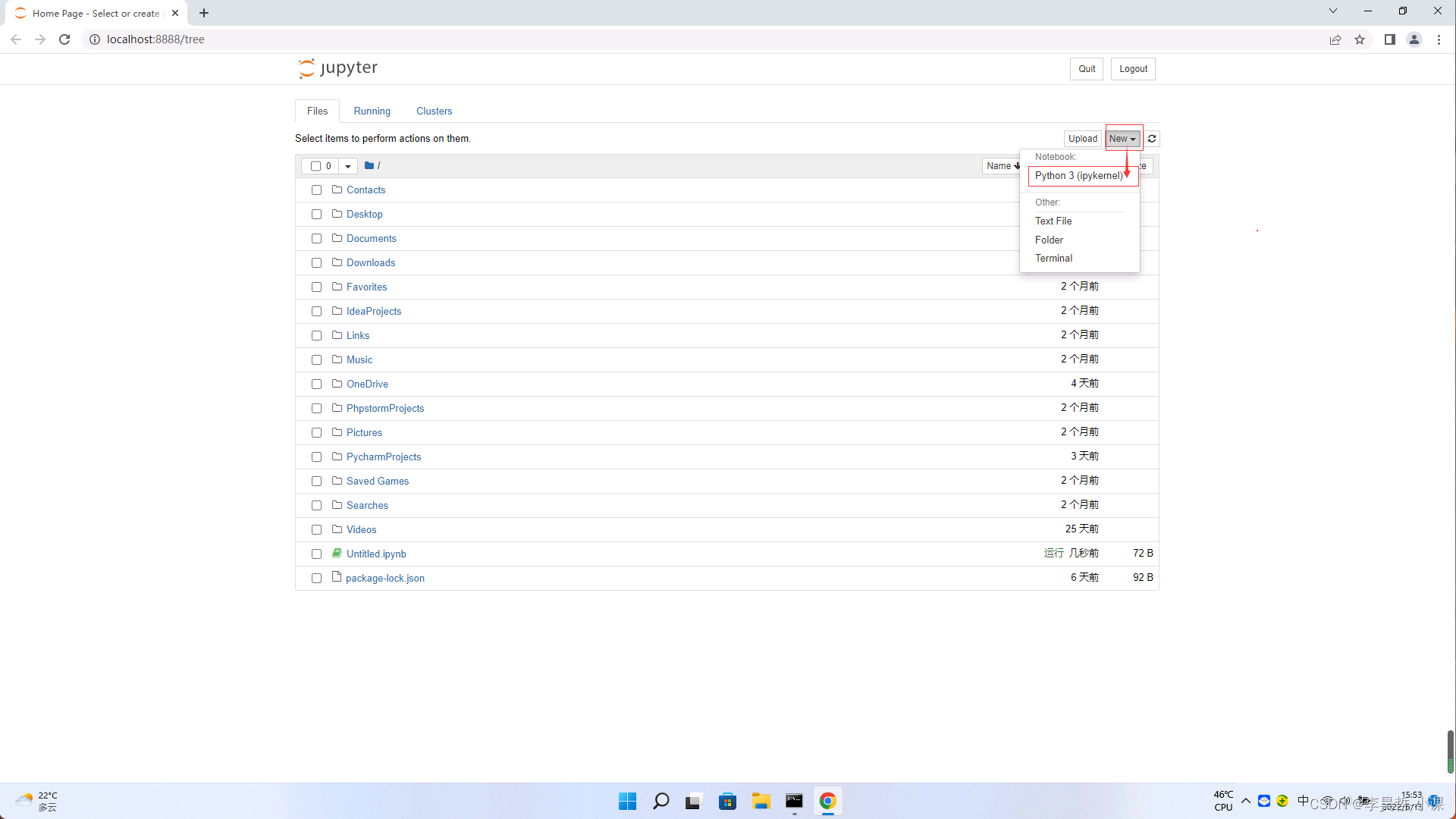Expand the selection type dropdown arrow
Viewport: 1456px width, 819px height.
coord(348,166)
